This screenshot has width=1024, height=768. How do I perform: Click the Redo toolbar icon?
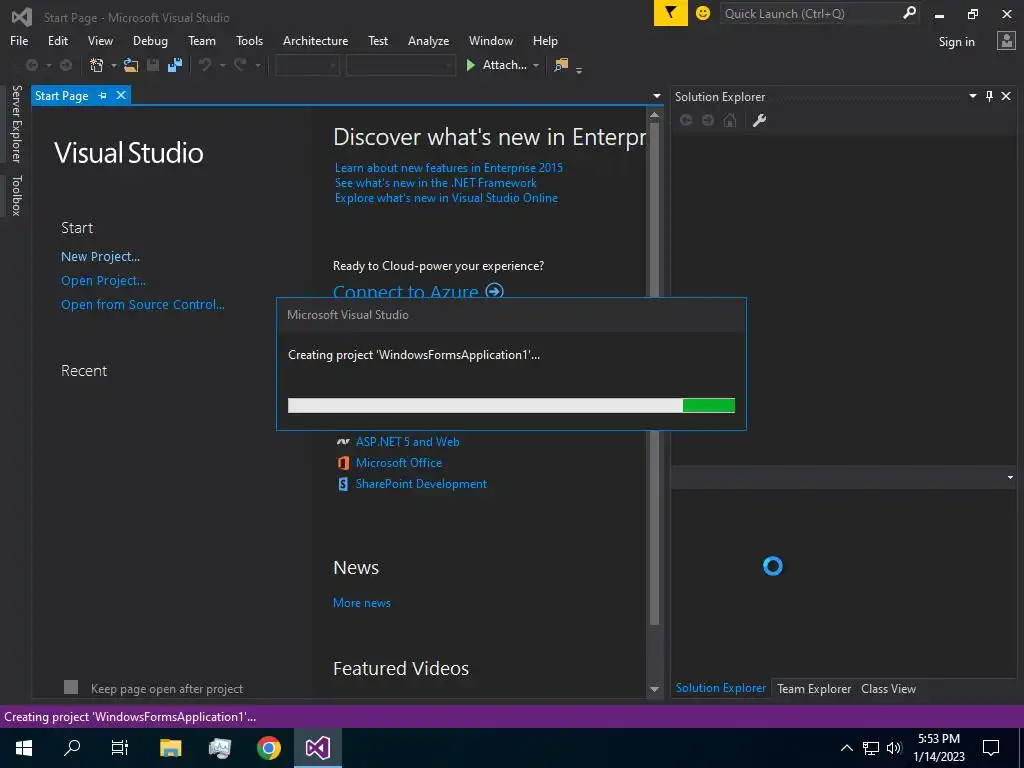coord(240,65)
